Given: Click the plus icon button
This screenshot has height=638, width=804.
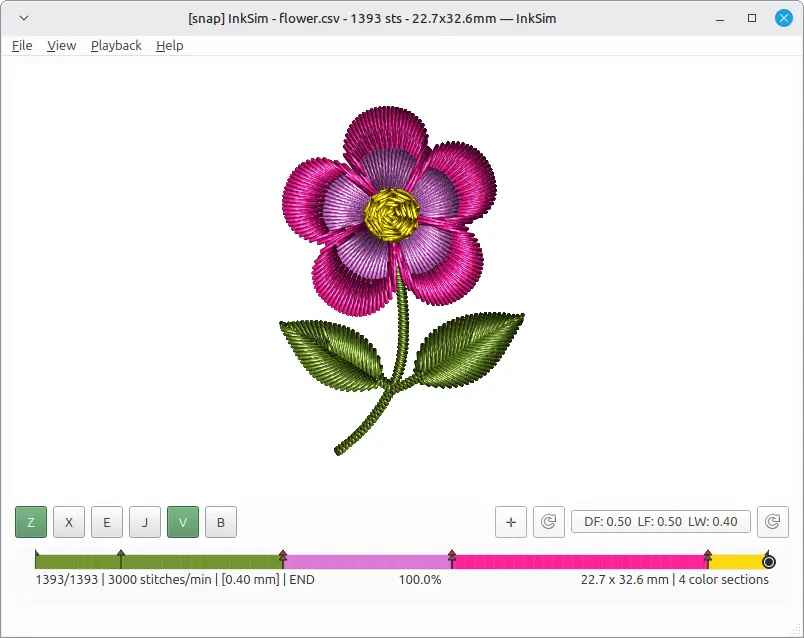Looking at the screenshot, I should click(x=511, y=522).
